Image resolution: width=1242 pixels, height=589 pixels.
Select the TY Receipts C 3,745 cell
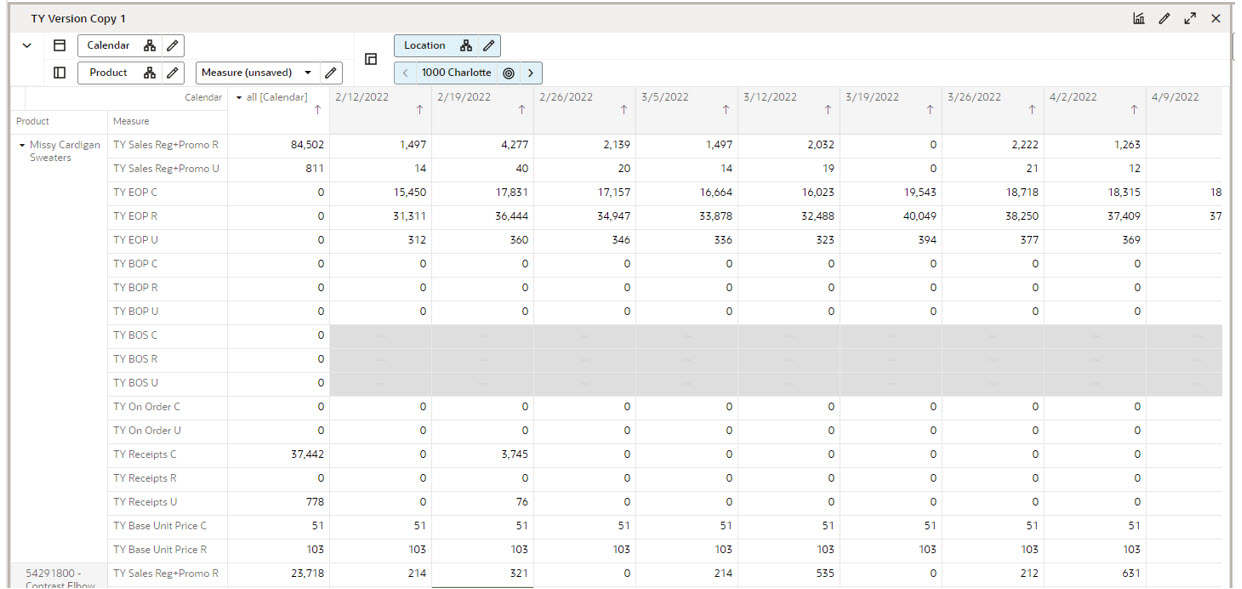point(483,454)
